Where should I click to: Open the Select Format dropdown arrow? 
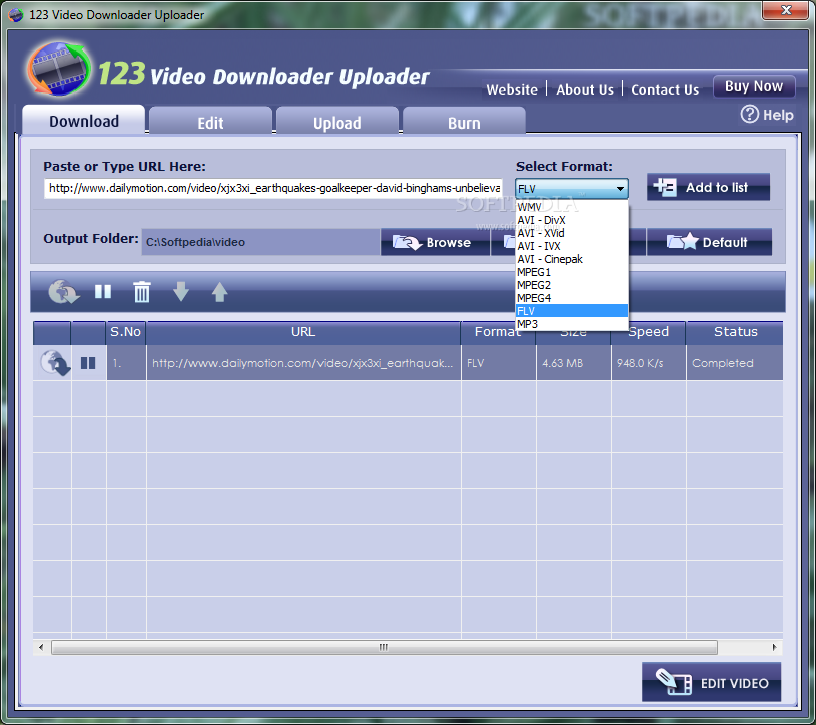(x=620, y=188)
